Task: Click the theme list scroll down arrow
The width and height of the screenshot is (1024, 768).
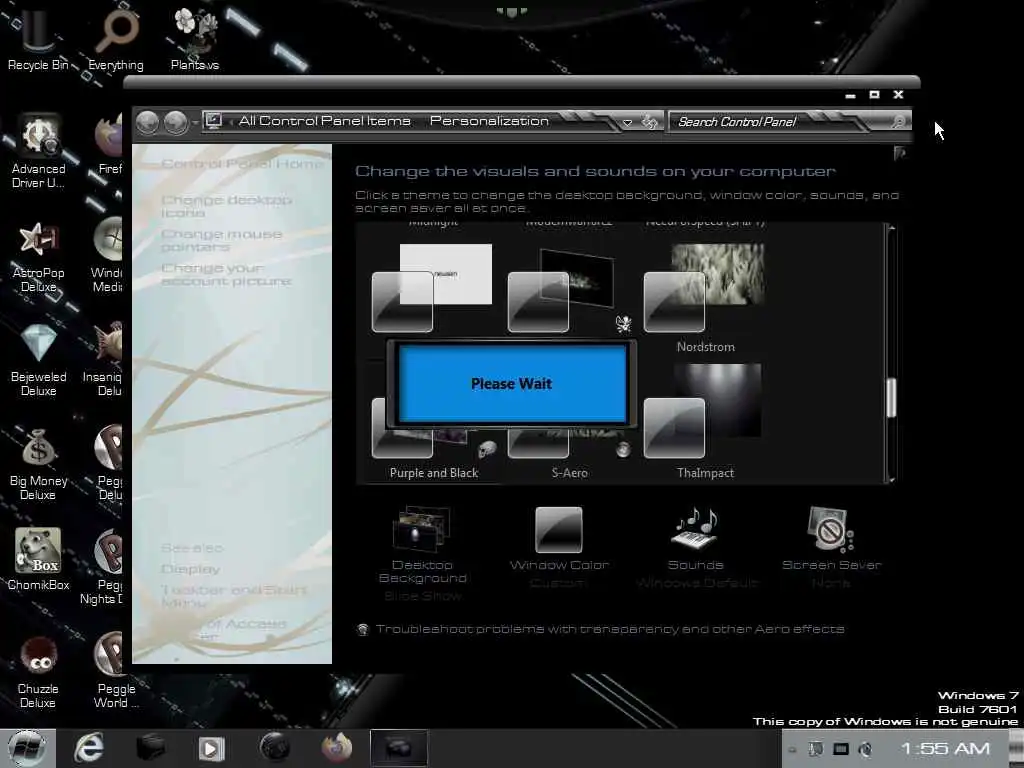Action: coord(891,479)
